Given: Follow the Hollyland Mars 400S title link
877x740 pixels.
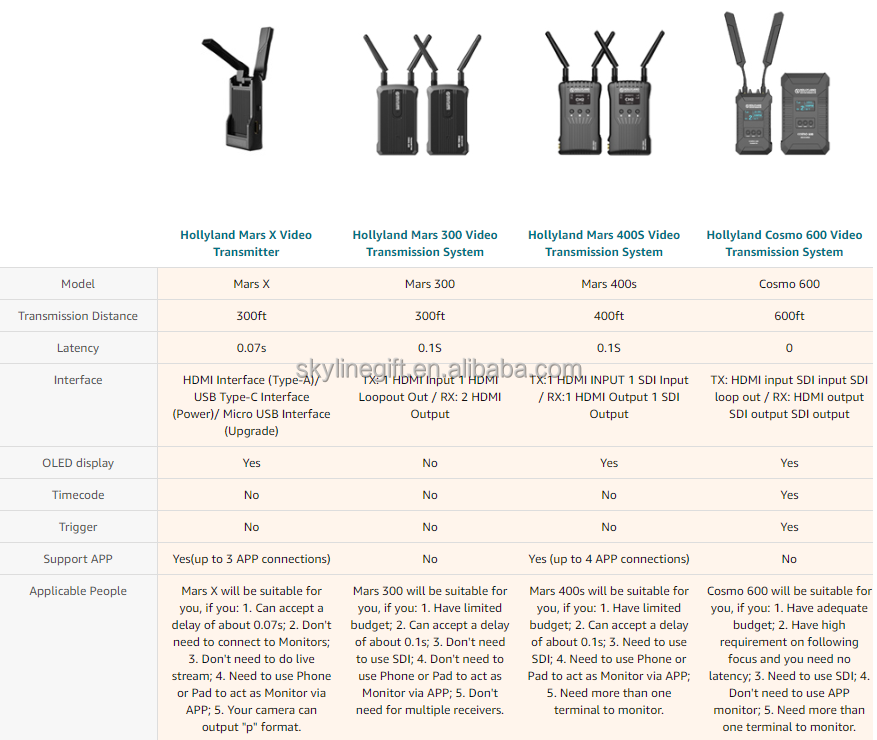Looking at the screenshot, I should [604, 243].
